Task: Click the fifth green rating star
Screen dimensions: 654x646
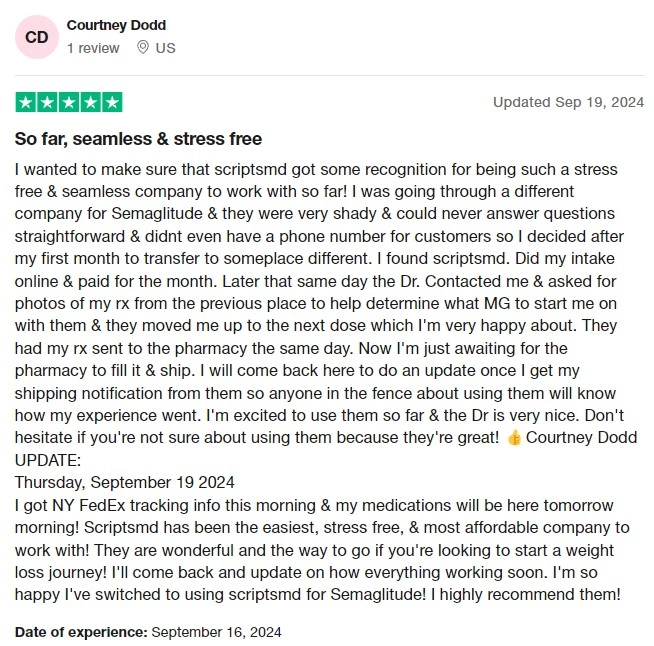Action: pyautogui.click(x=112, y=102)
